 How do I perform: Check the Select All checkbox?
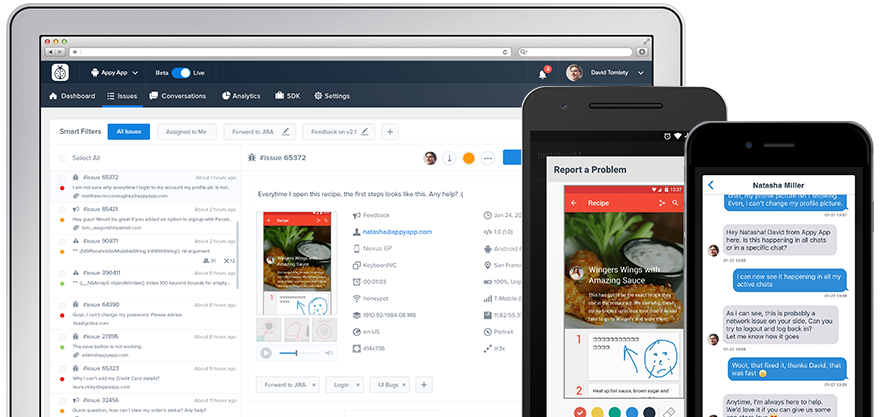(x=63, y=158)
